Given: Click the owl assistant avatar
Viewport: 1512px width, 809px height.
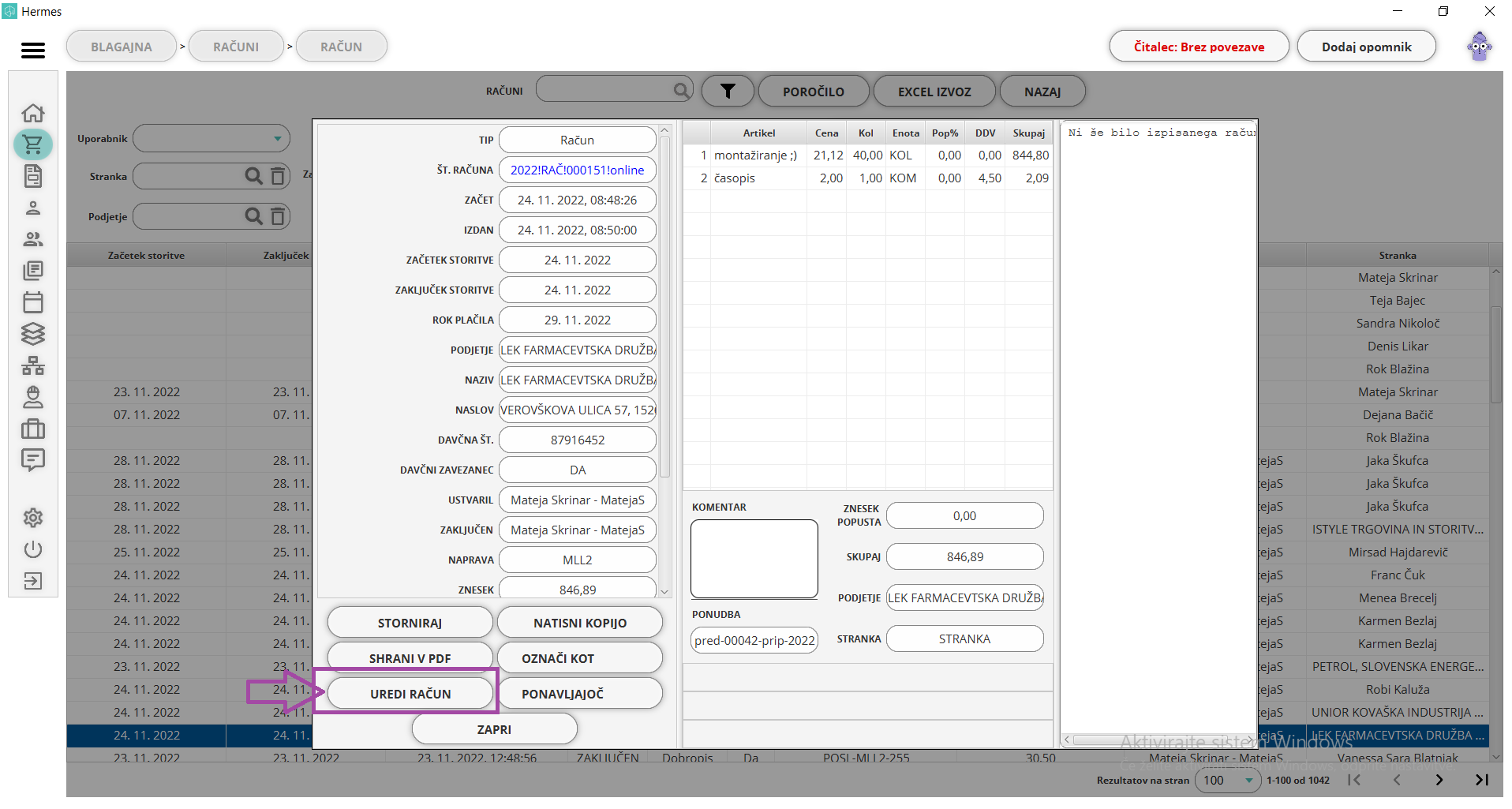Looking at the screenshot, I should pyautogui.click(x=1480, y=47).
